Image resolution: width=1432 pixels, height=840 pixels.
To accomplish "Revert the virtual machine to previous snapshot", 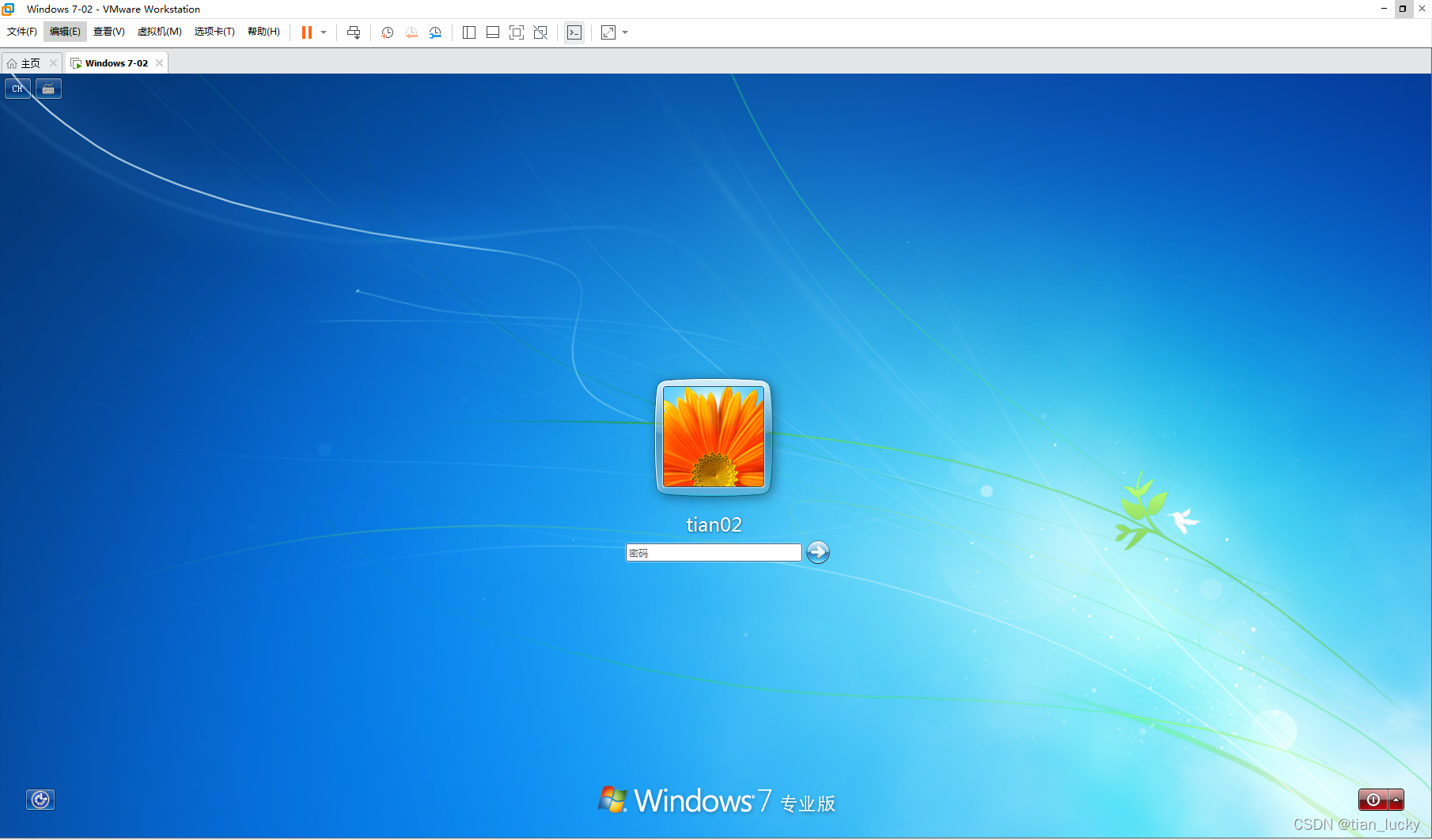I will (411, 32).
